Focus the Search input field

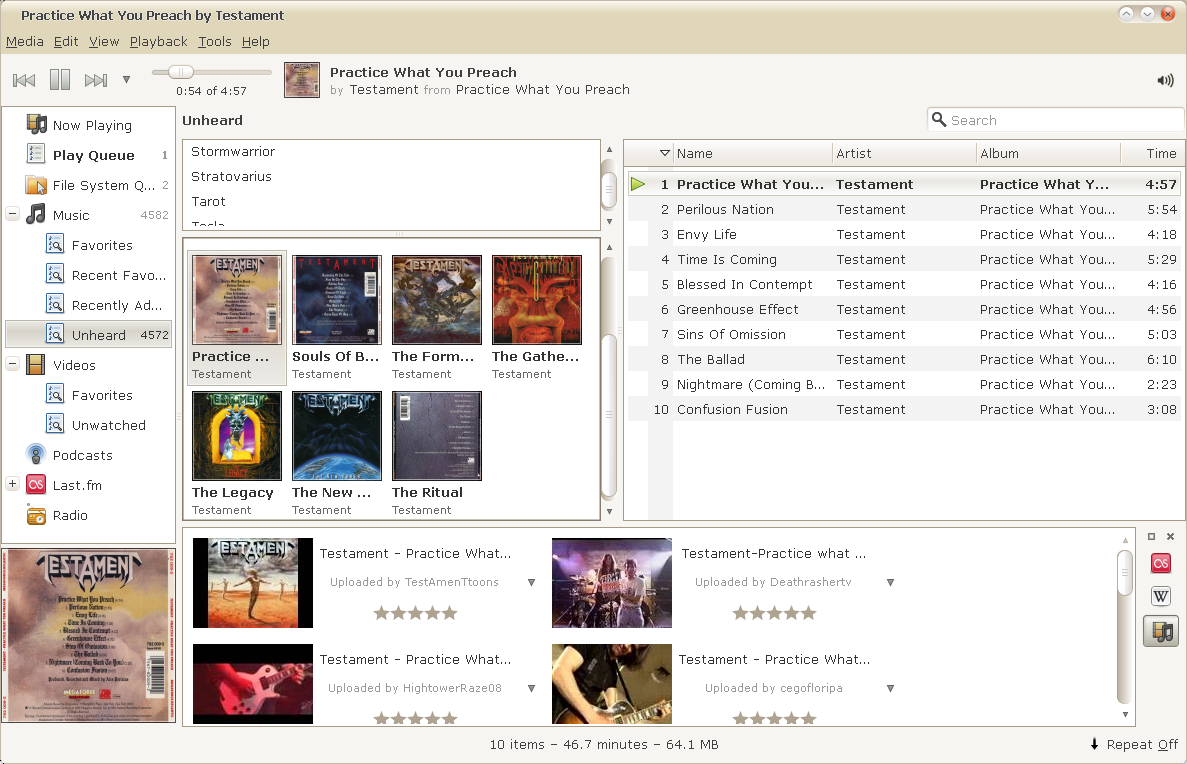click(1055, 120)
